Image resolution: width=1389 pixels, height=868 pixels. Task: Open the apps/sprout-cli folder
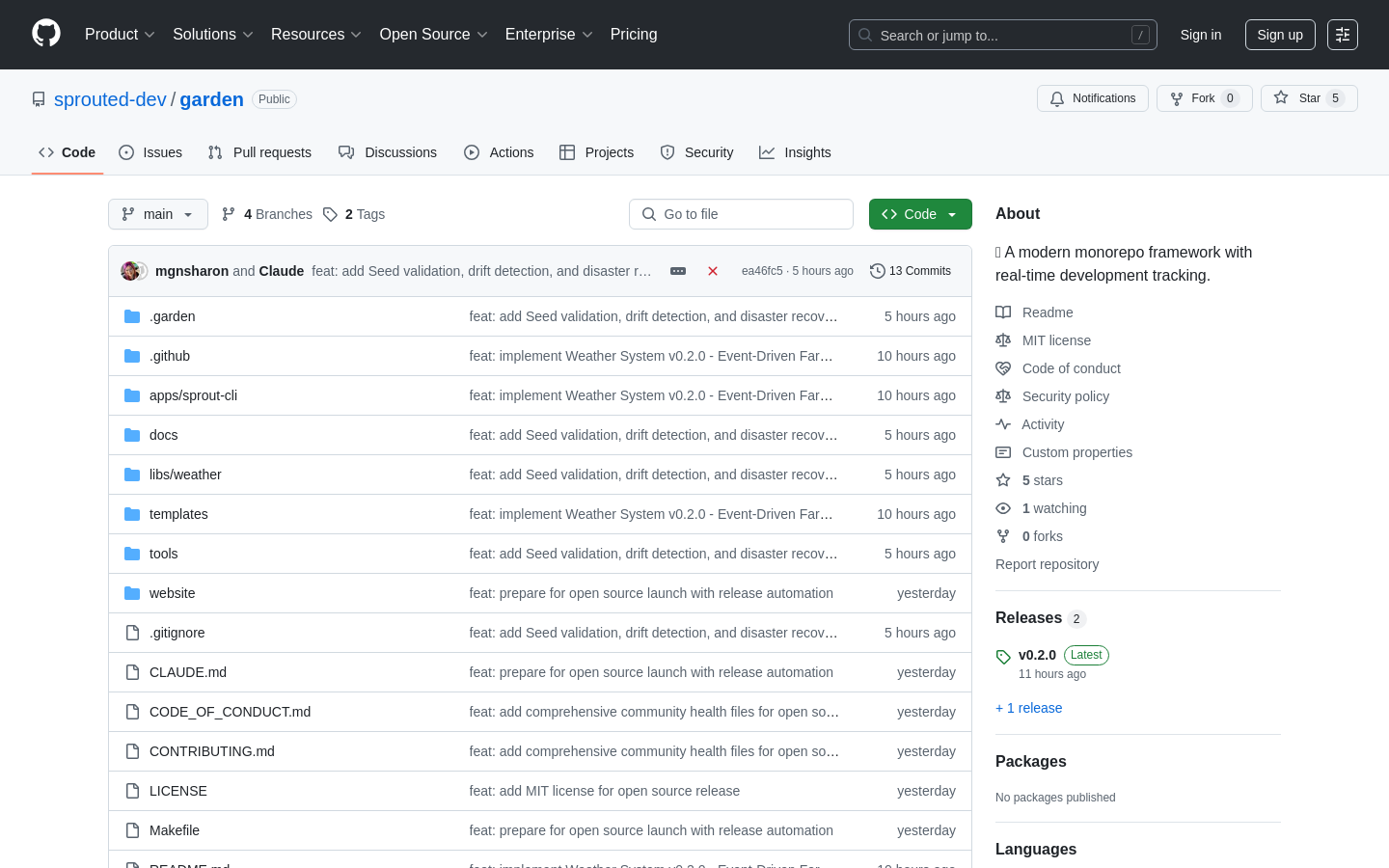click(193, 395)
